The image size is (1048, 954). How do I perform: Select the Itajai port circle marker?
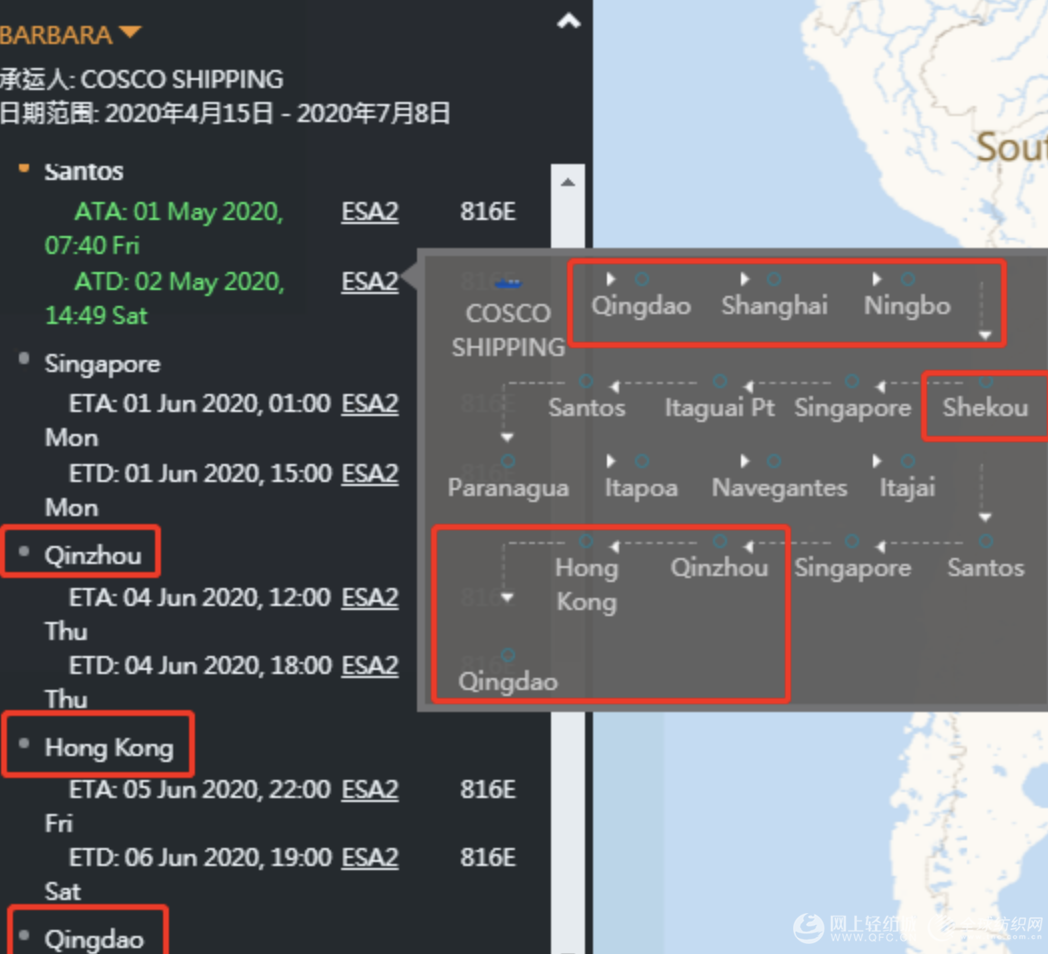pos(907,461)
